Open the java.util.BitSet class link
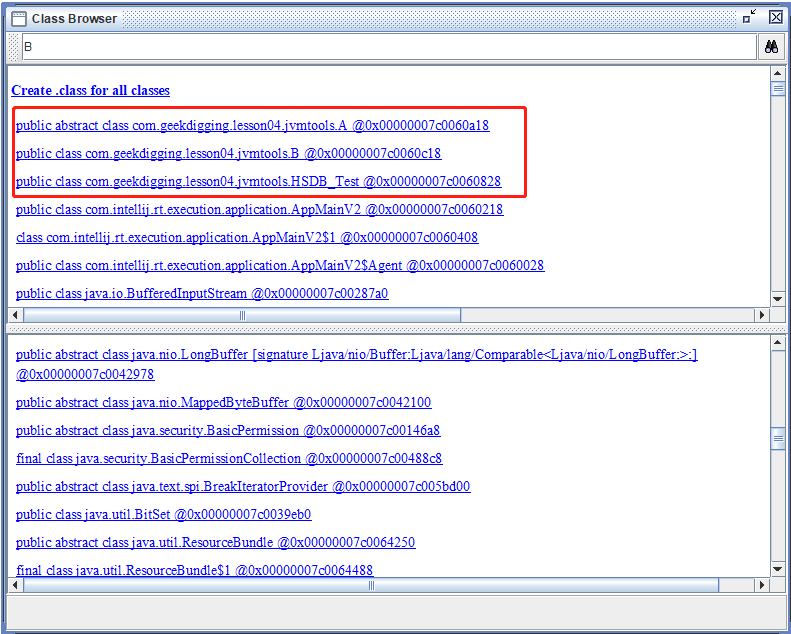This screenshot has width=791, height=634. click(x=163, y=514)
